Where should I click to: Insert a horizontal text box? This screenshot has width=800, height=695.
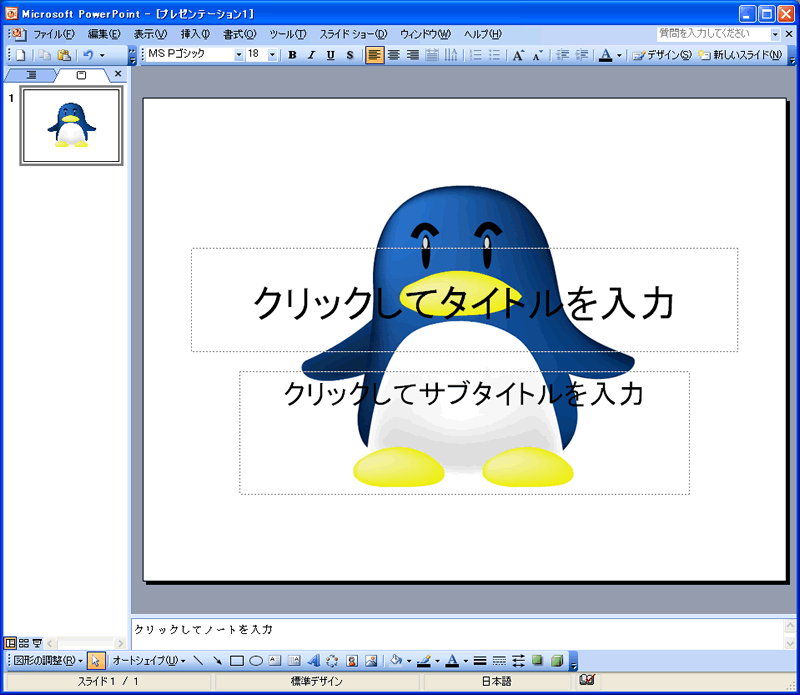tap(275, 661)
